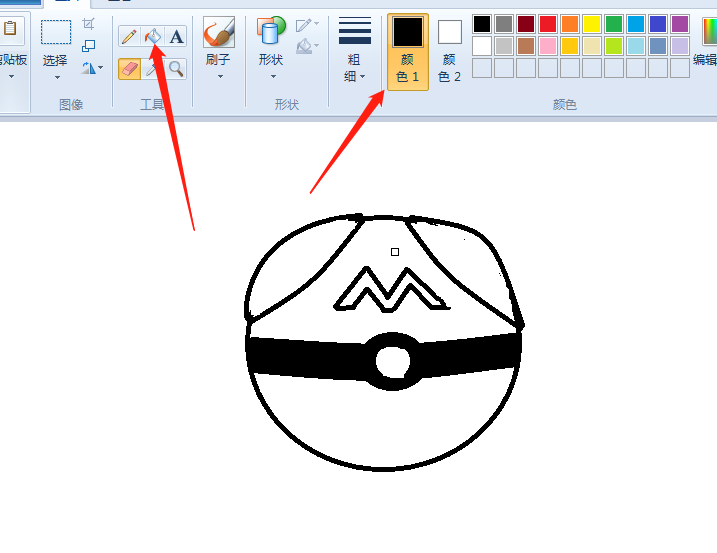This screenshot has height=553, width=717.
Task: Click the Rotate icon
Action: (89, 68)
